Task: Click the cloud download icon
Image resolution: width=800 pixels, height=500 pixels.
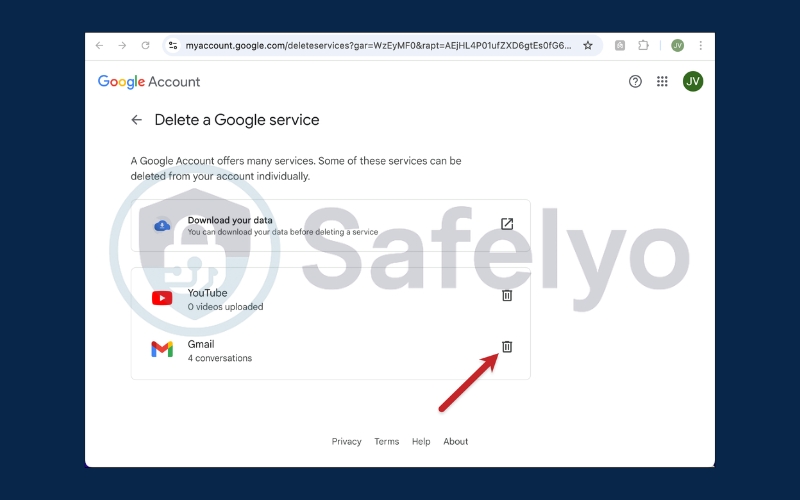Action: tap(162, 226)
